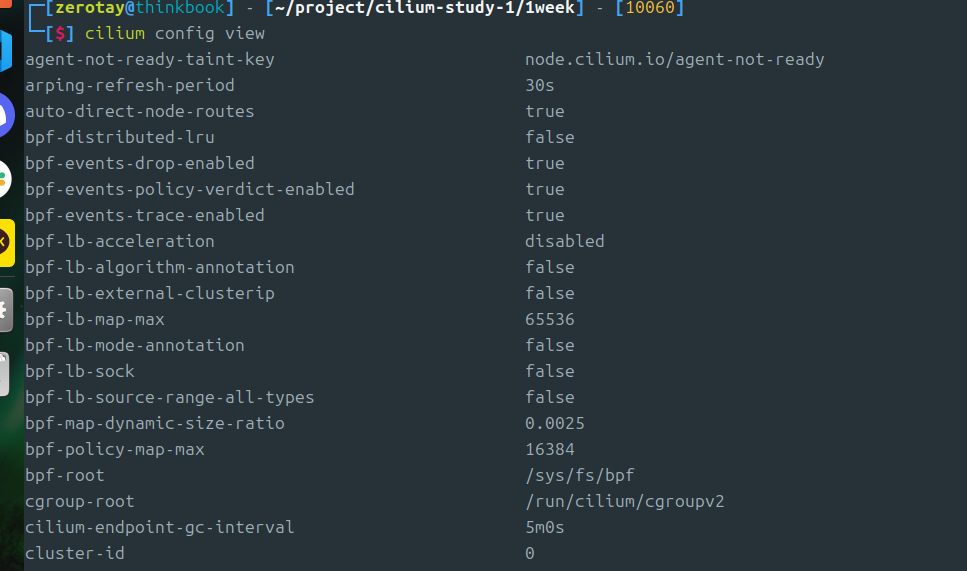
Task: Click the zerotay@thinkbook prompt text
Action: (140, 8)
